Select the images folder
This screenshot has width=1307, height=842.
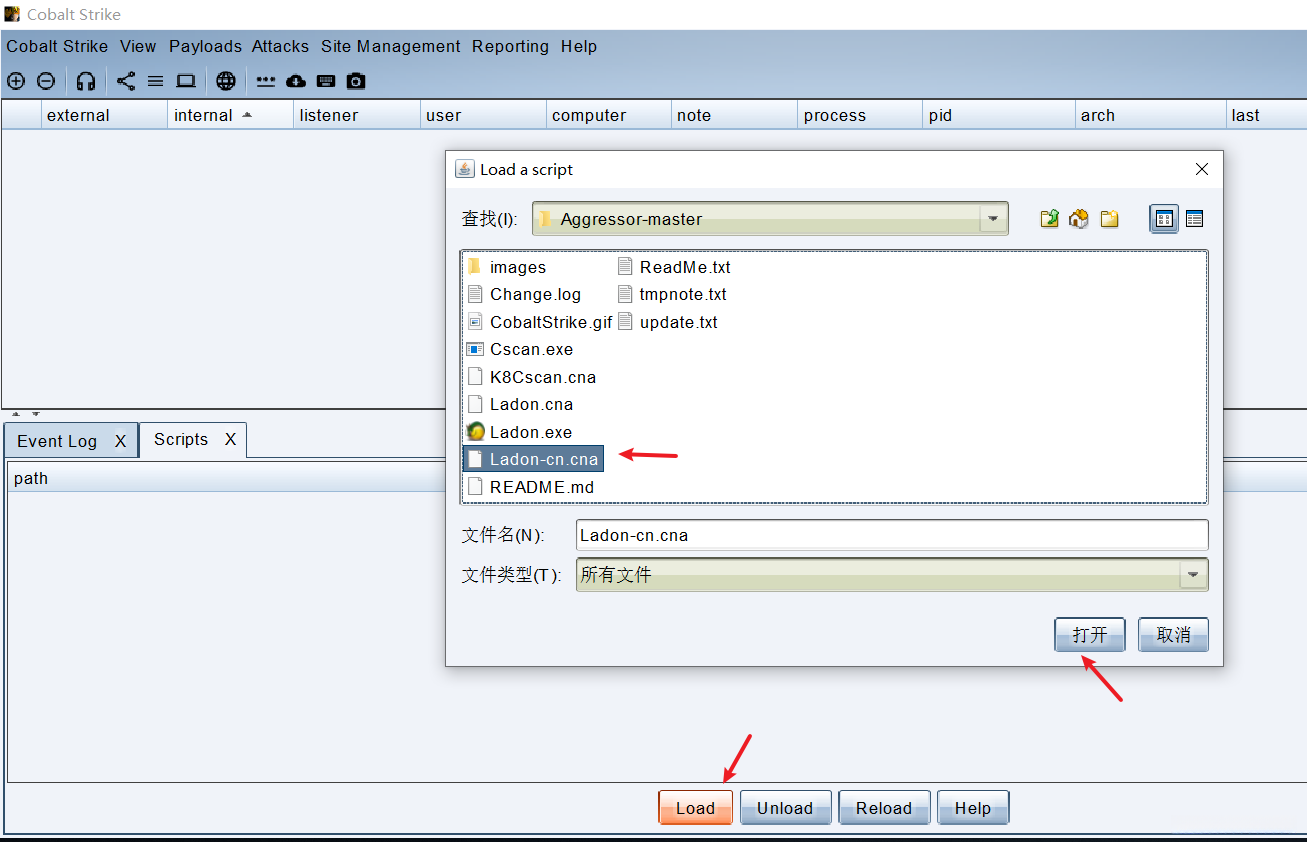[x=507, y=267]
